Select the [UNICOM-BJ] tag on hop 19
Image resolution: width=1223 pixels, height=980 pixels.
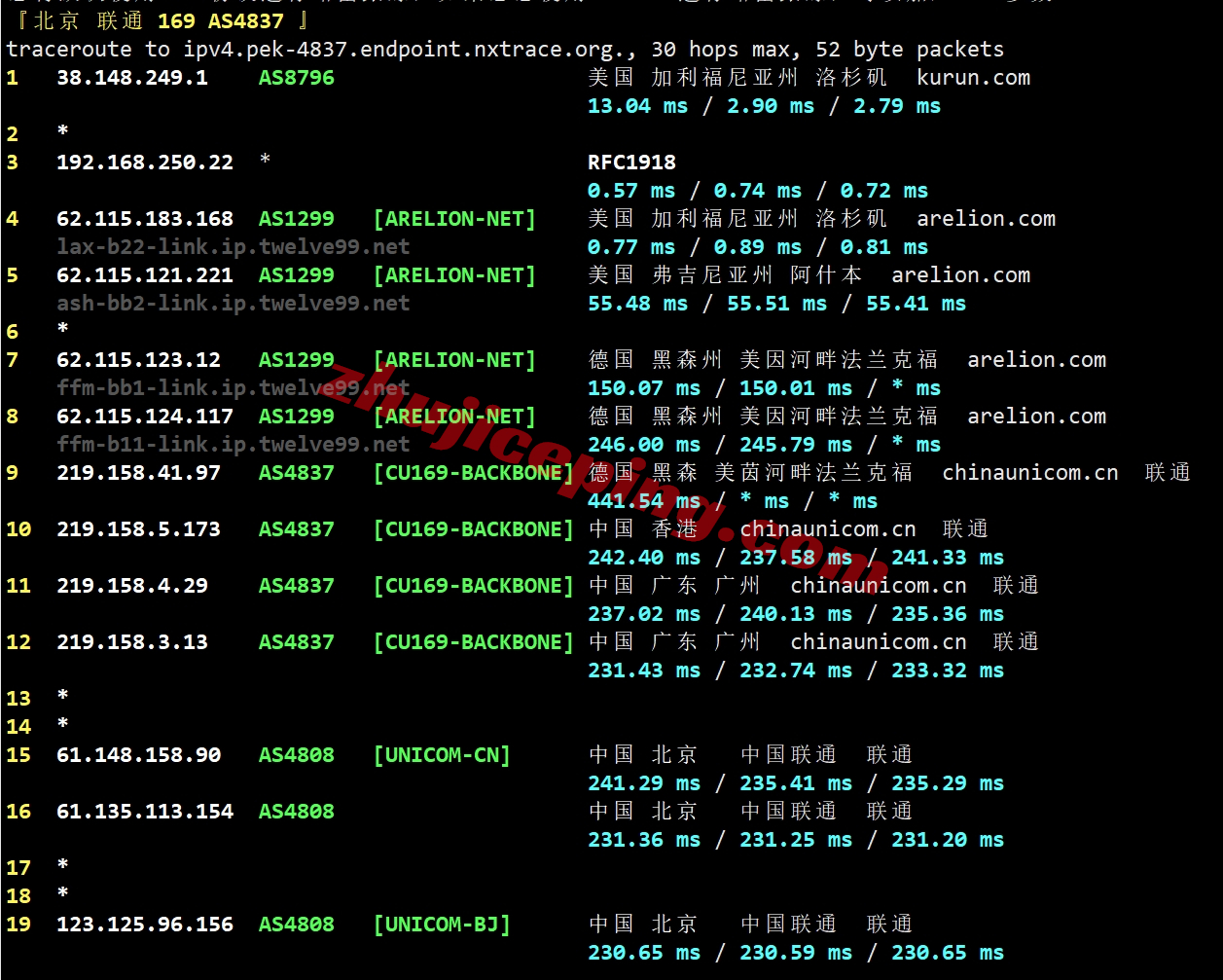click(443, 925)
